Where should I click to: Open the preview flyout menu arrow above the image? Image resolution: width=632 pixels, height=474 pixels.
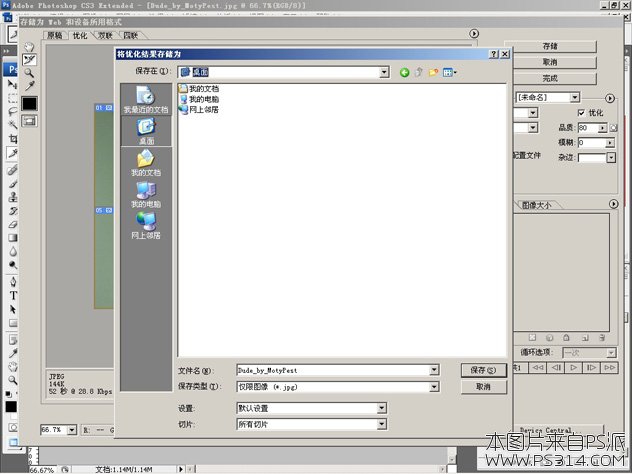(474, 33)
